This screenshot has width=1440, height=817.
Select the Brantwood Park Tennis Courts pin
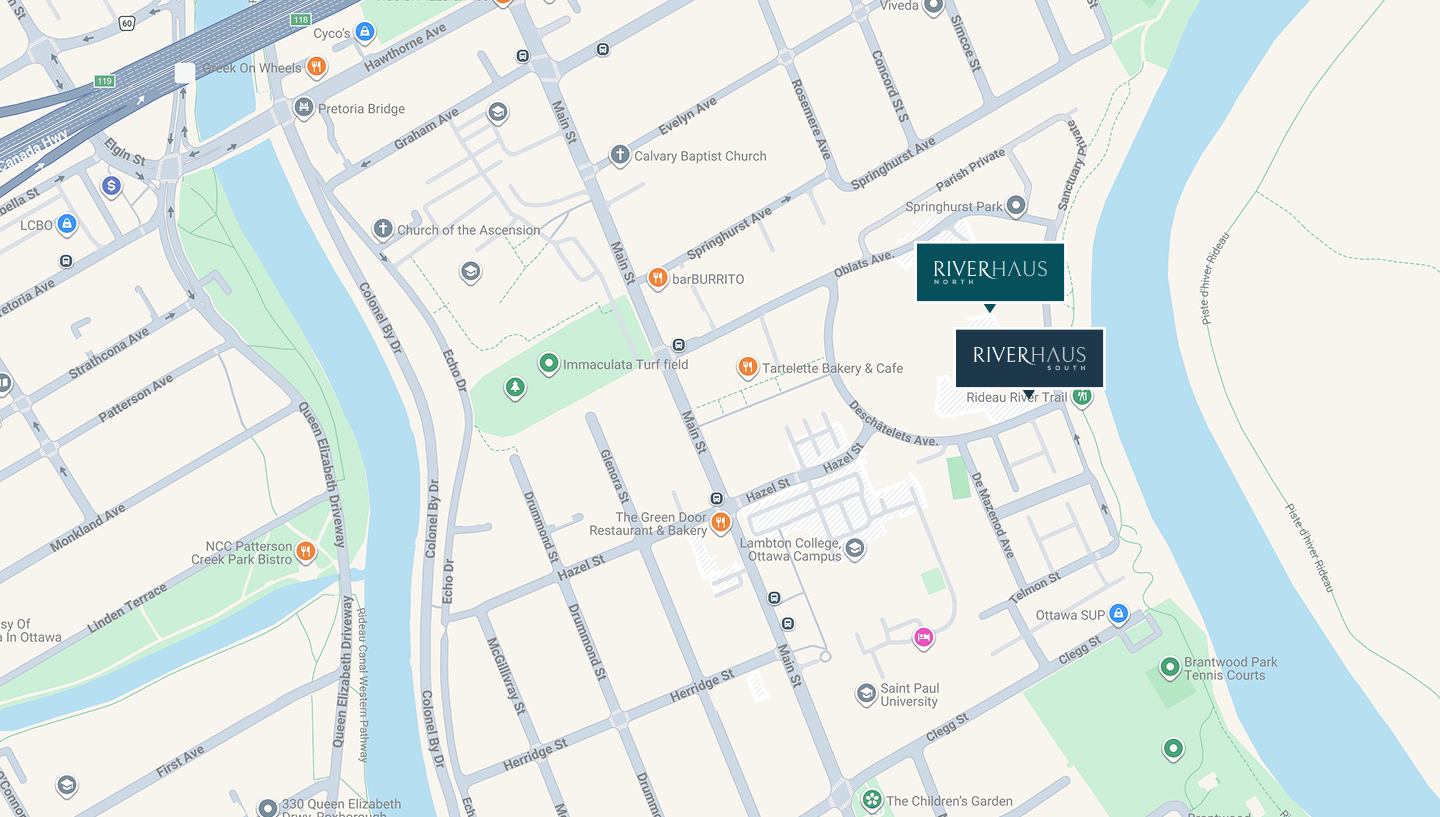point(1169,667)
